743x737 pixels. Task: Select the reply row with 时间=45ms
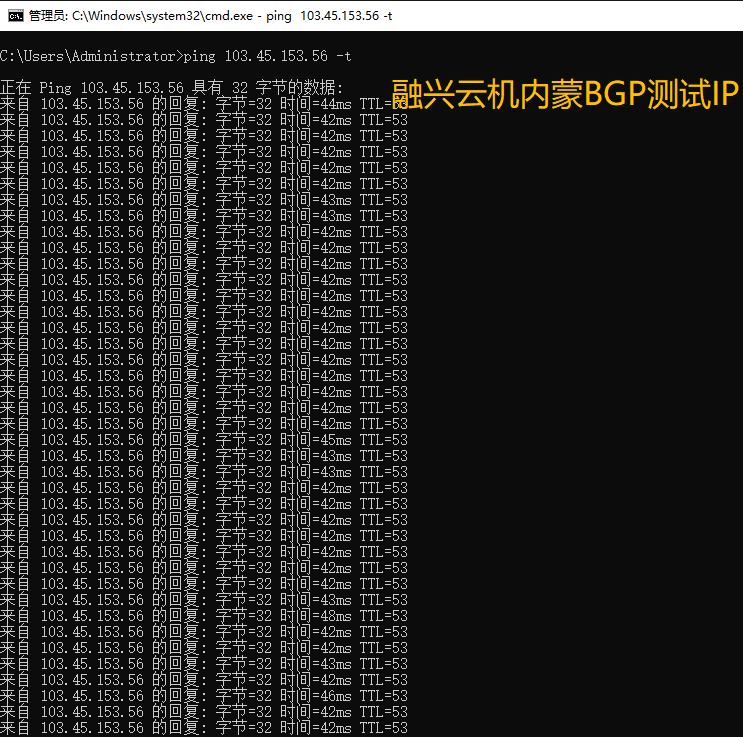204,440
